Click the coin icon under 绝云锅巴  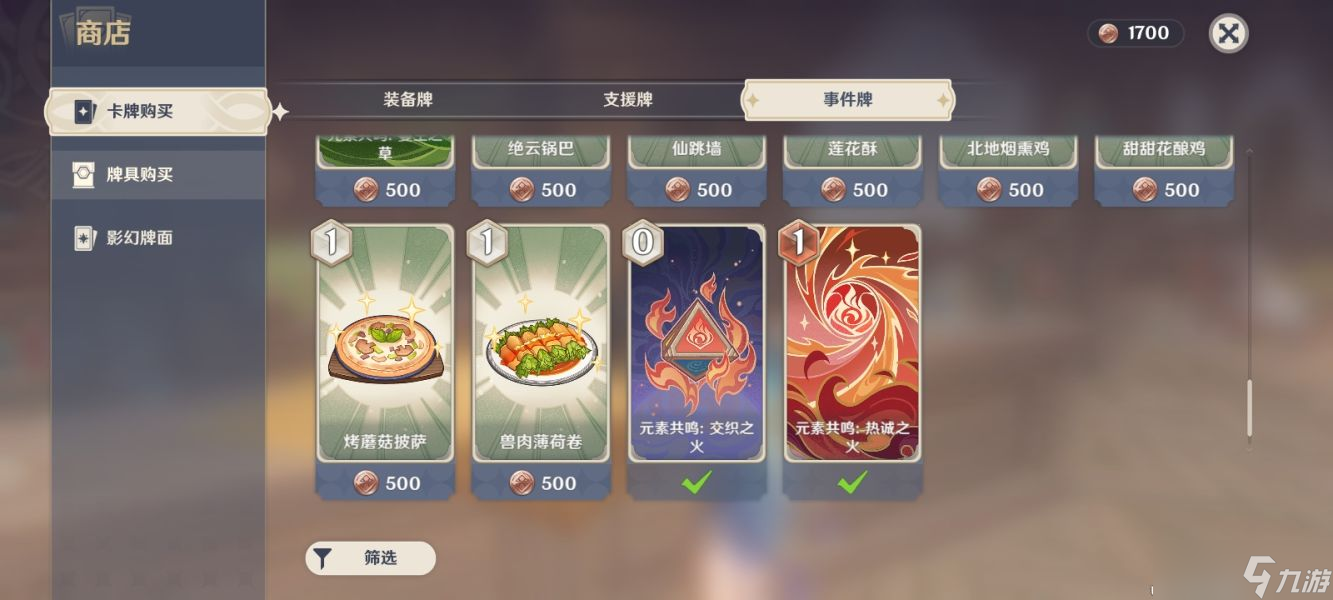coord(522,189)
